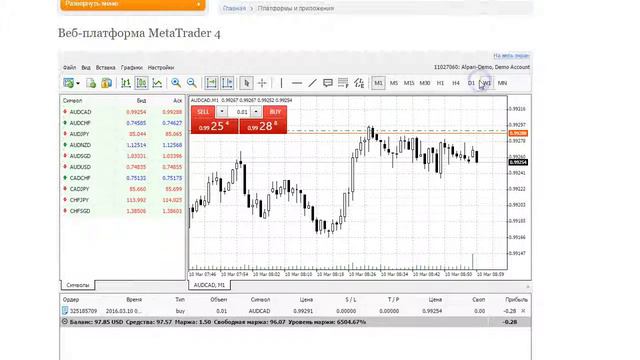Image resolution: width=640 pixels, height=360 pixels.
Task: Switch chart to line chart mode
Action: [x=157, y=83]
